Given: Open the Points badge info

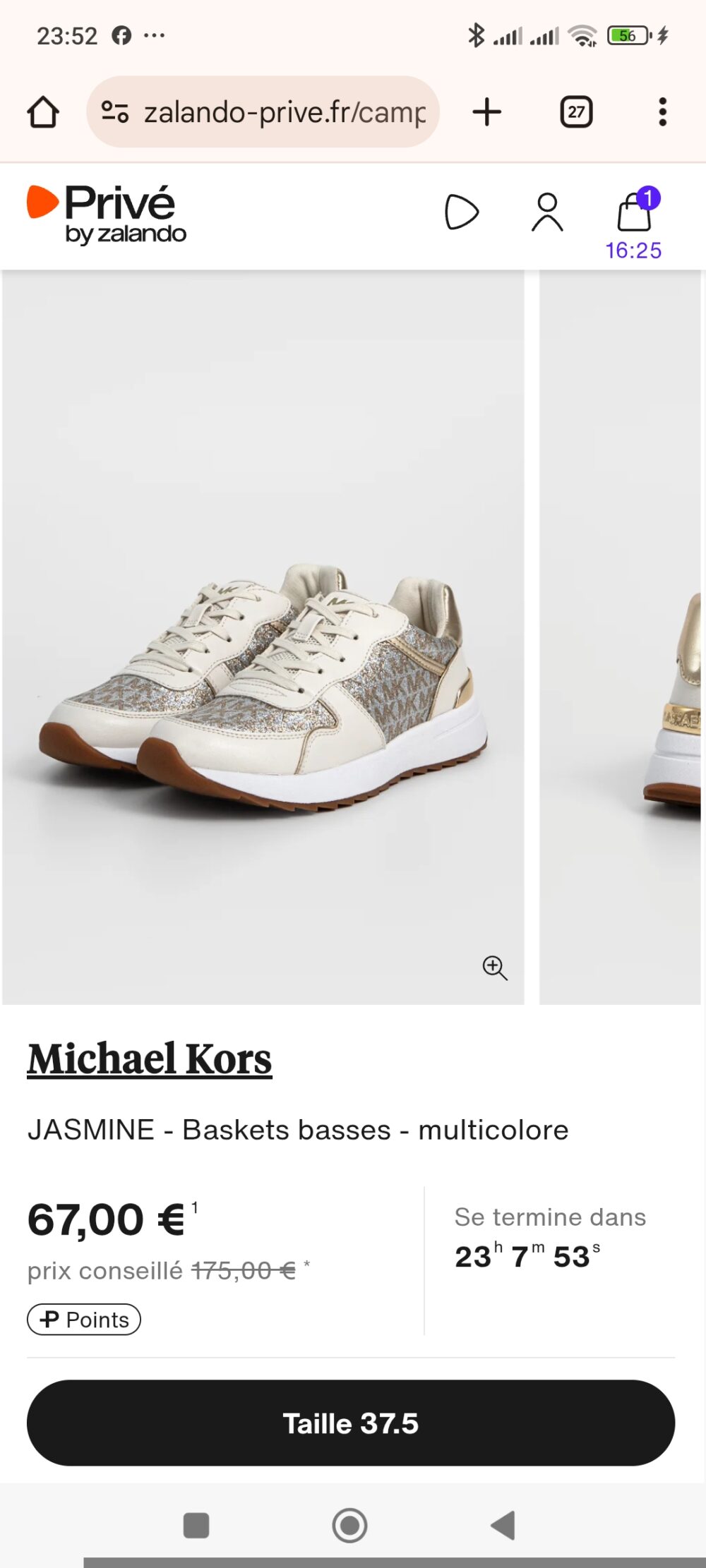Looking at the screenshot, I should pyautogui.click(x=84, y=1320).
